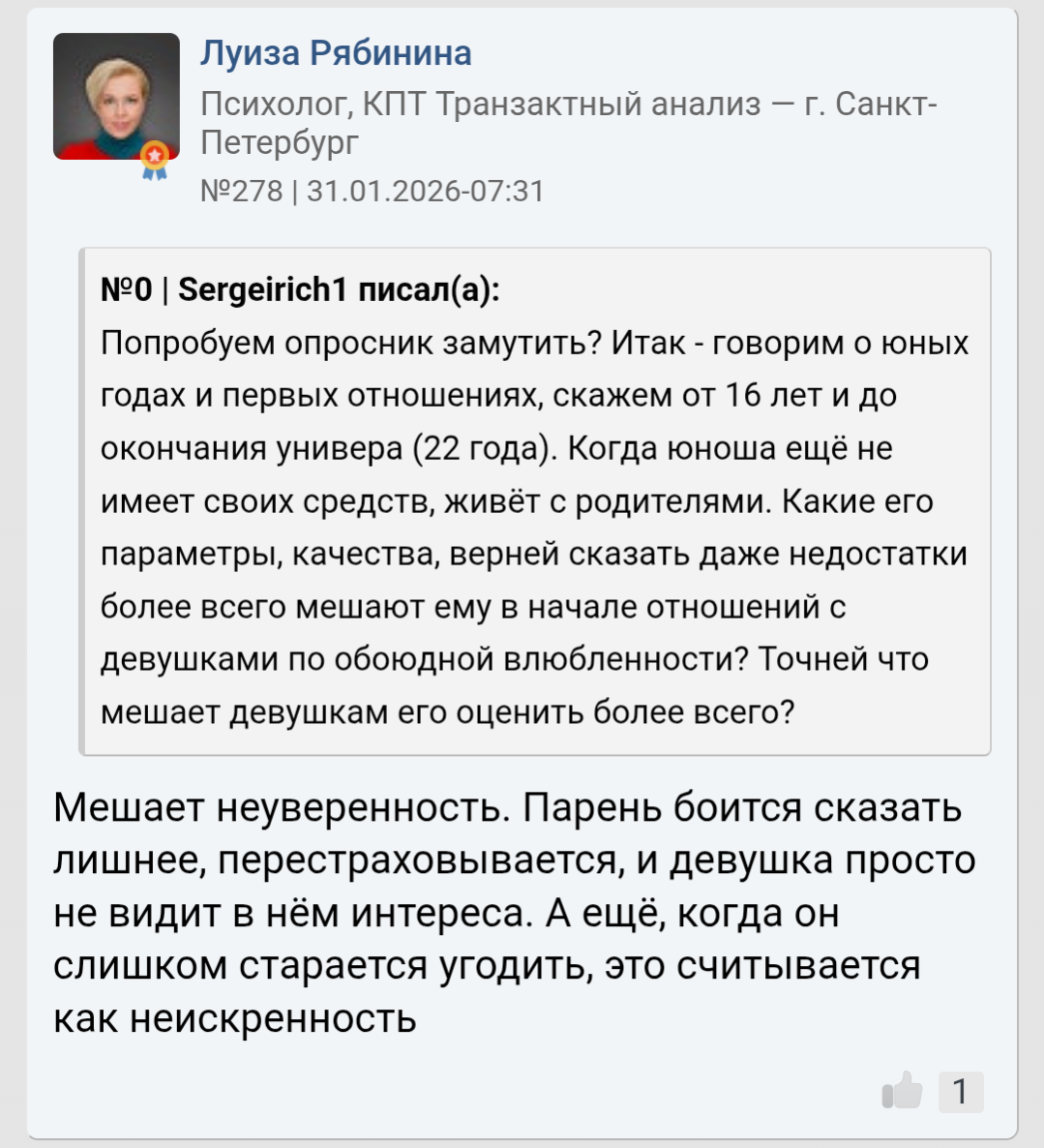Like the post with thumbs-up icon
Screen dimensions: 1044x1148
click(x=902, y=1090)
